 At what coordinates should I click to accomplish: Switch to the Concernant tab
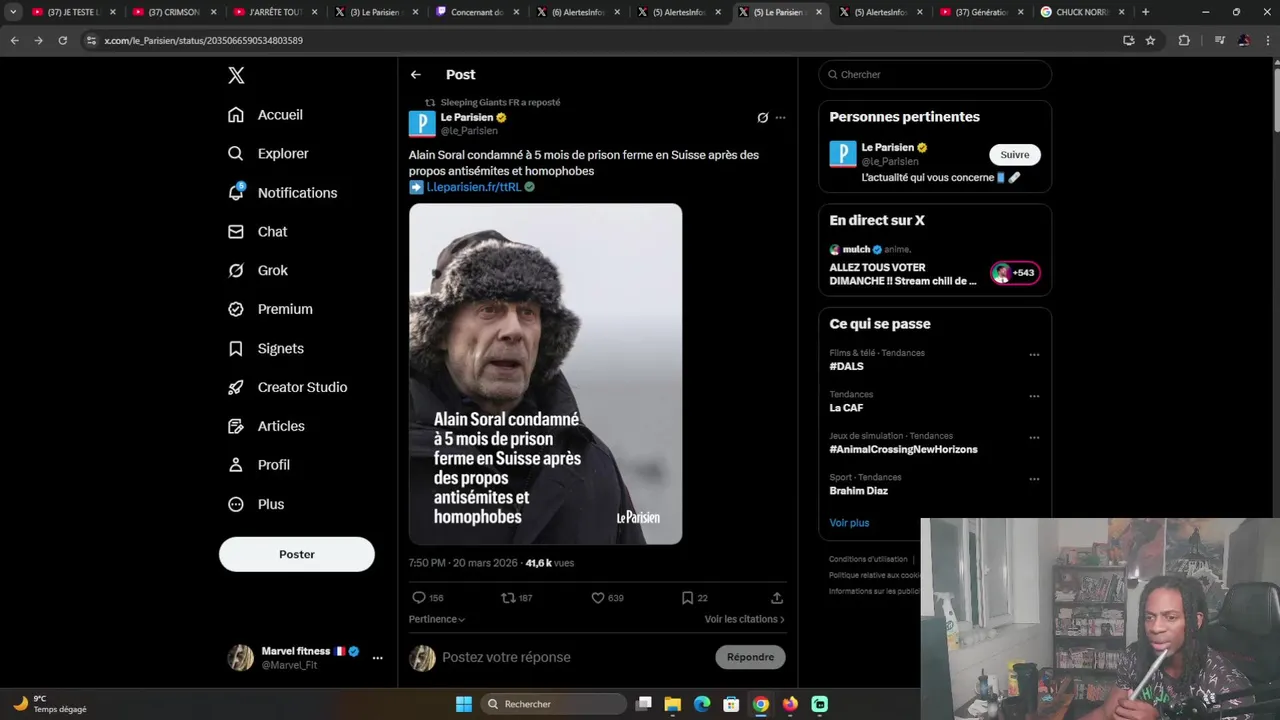478,12
